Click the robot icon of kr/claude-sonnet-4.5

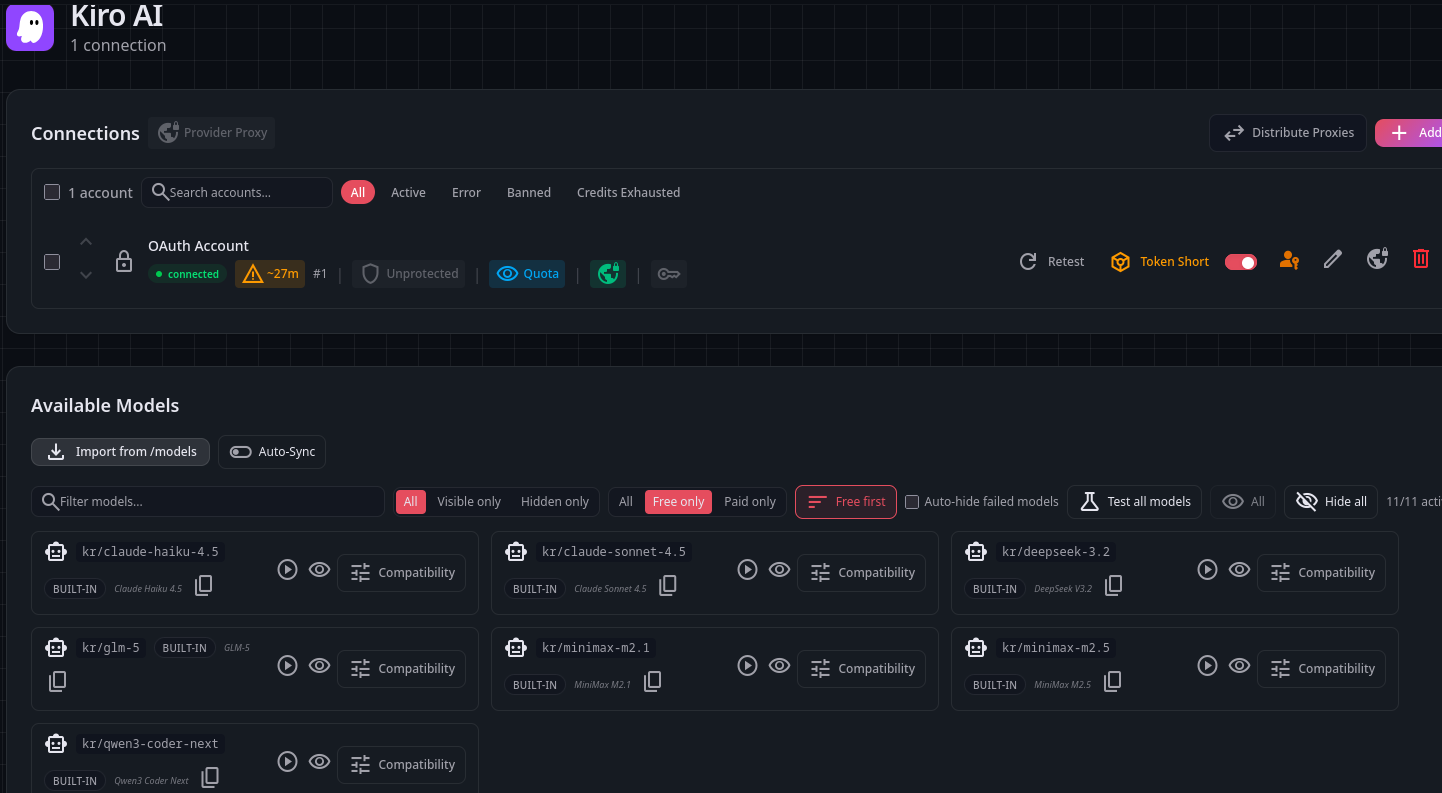pyautogui.click(x=516, y=552)
